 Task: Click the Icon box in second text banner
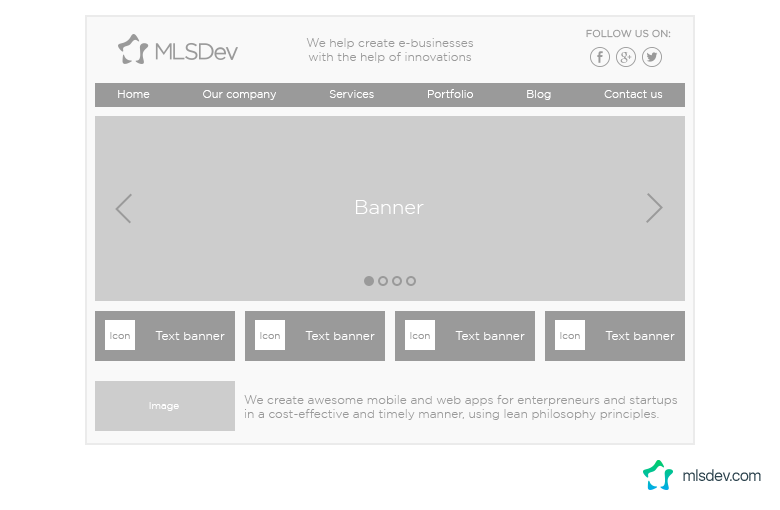click(x=270, y=335)
